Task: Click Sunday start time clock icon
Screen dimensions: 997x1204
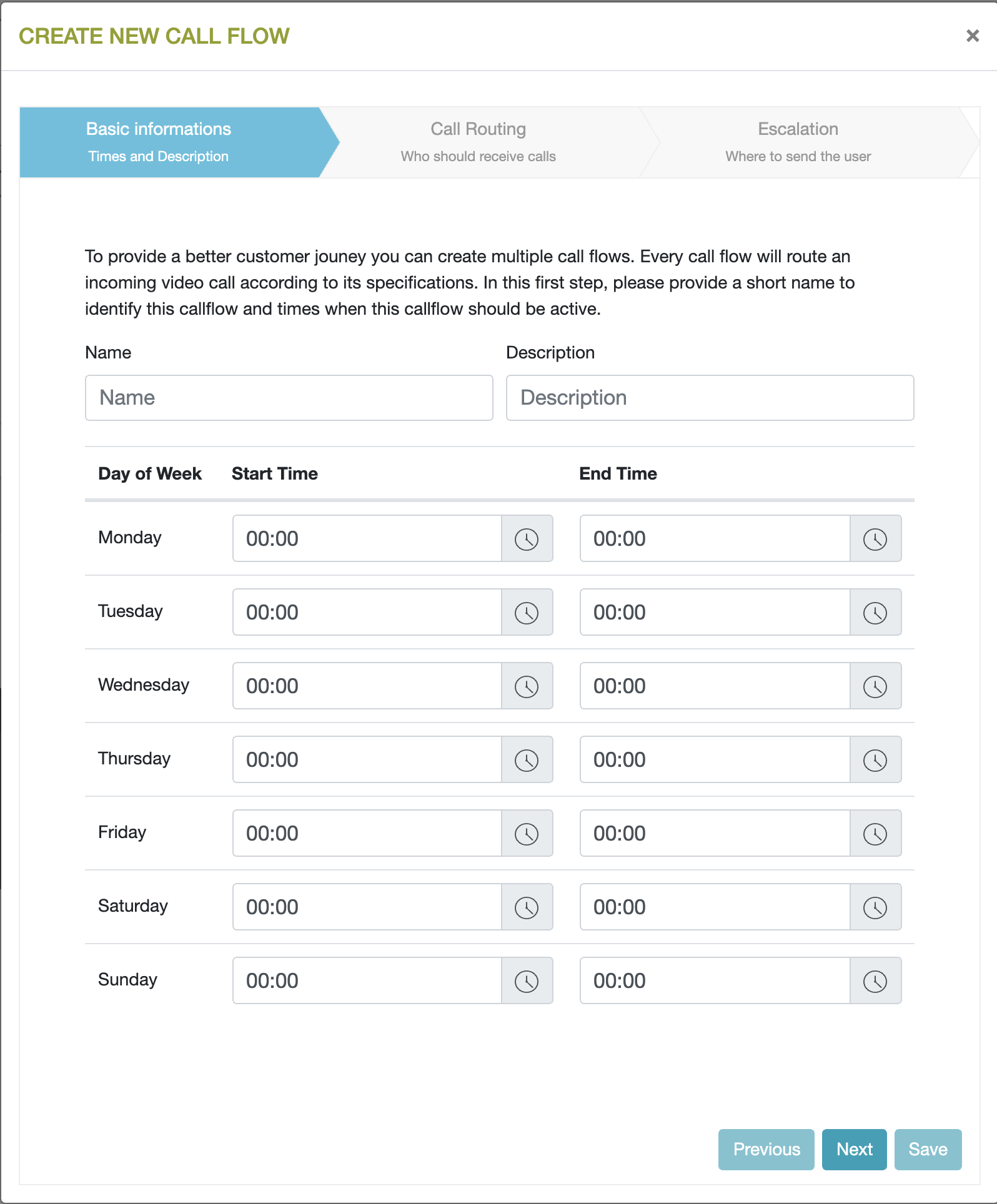Action: tap(527, 981)
